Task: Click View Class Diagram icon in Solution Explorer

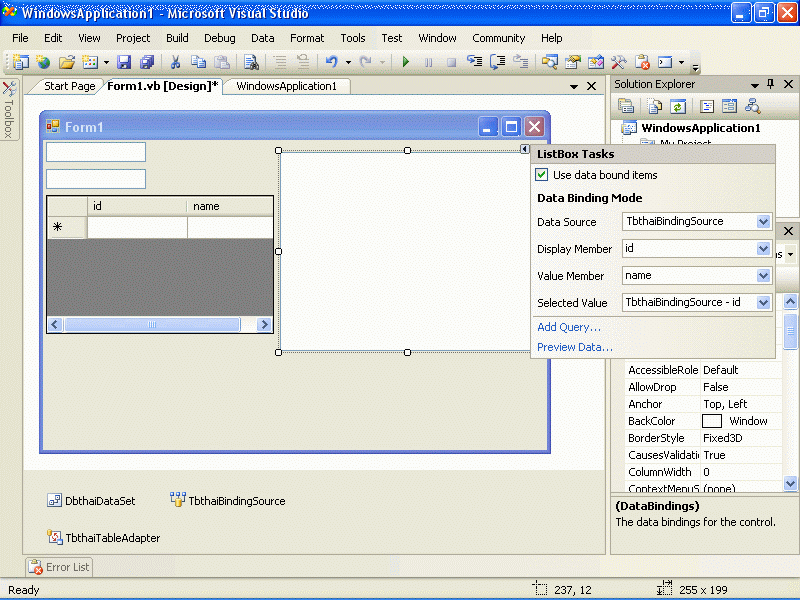Action: pyautogui.click(x=753, y=106)
